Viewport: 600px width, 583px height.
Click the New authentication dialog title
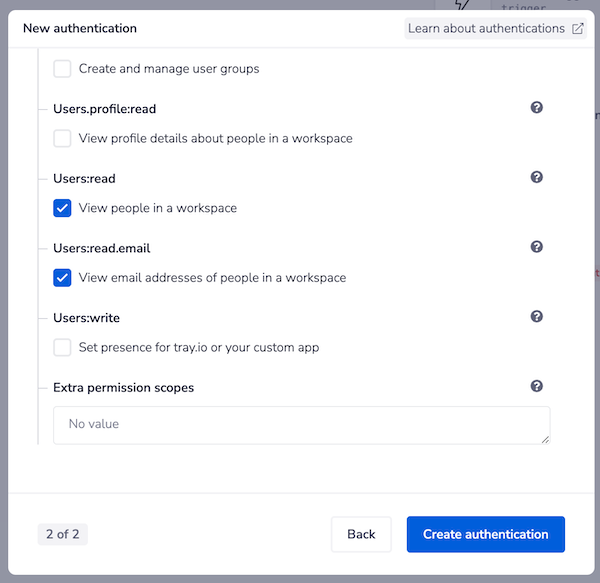click(x=80, y=29)
